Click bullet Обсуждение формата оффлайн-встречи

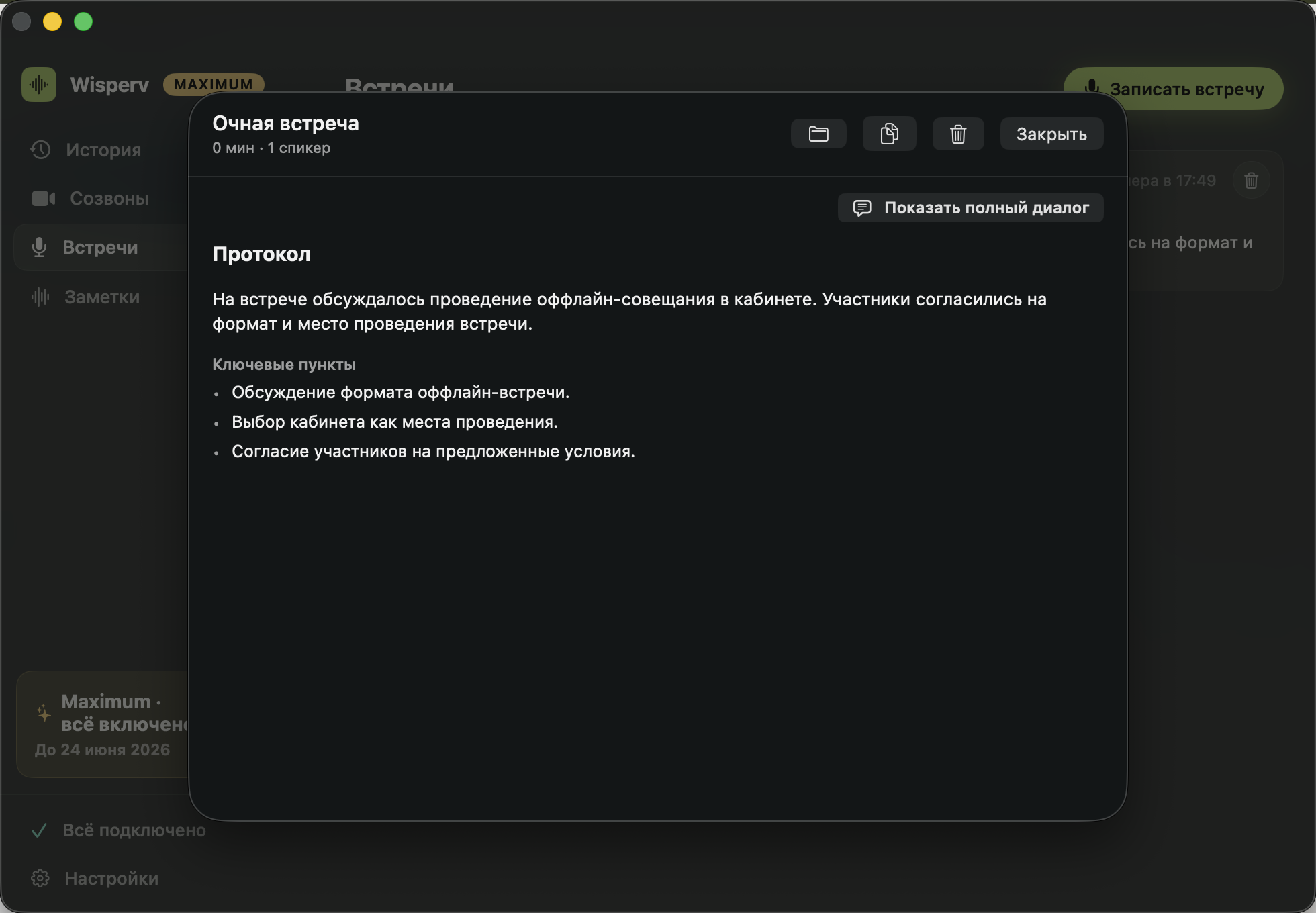400,393
